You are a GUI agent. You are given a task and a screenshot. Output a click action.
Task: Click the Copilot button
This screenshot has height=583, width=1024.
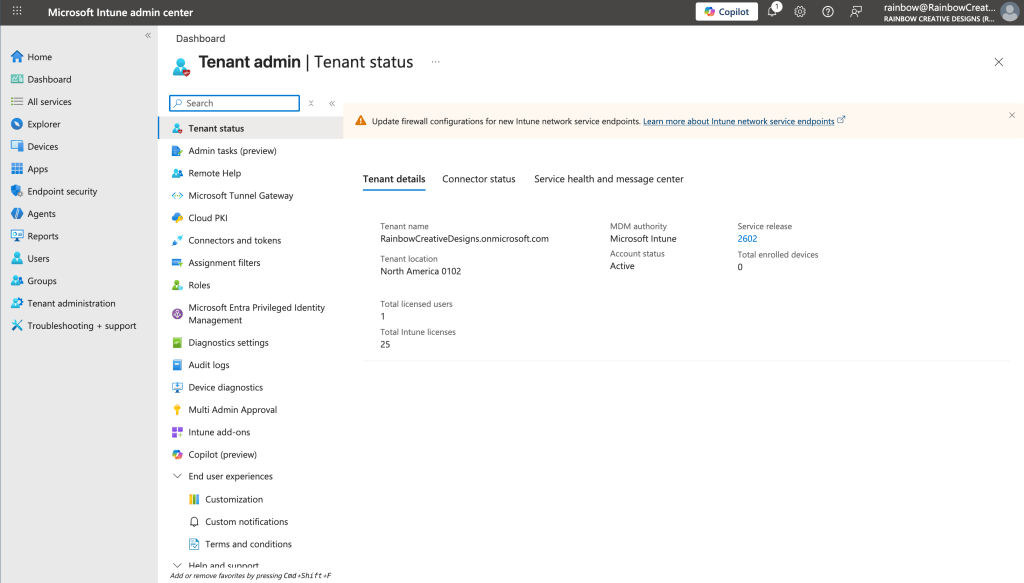pos(729,12)
